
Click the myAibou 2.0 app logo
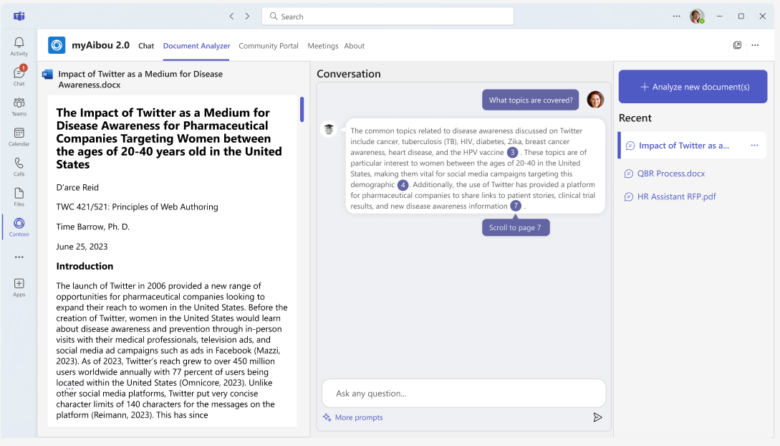(x=56, y=45)
